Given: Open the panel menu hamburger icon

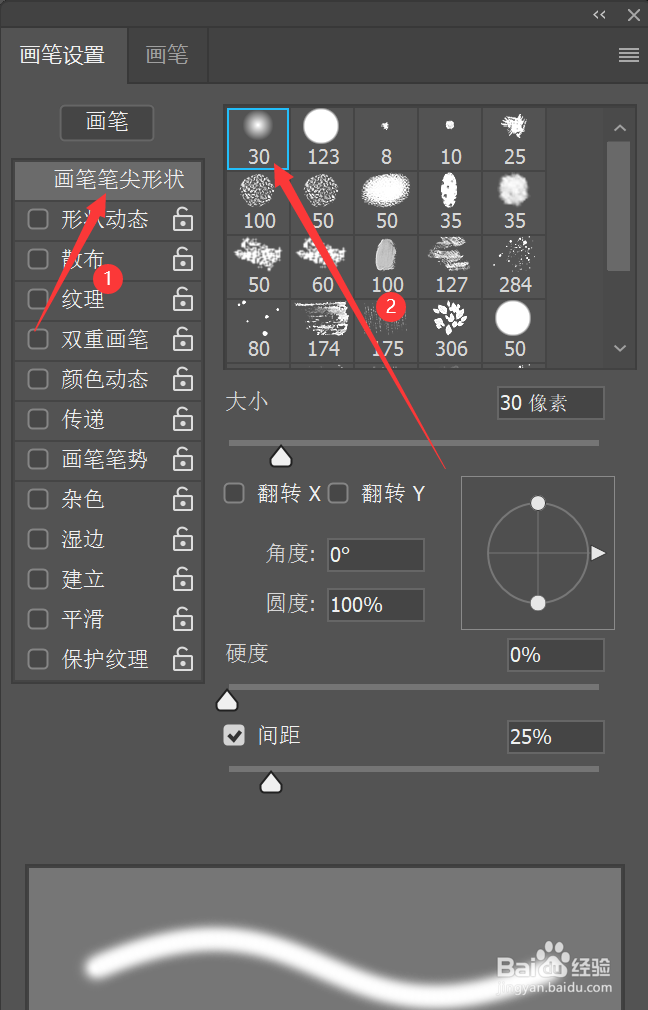Looking at the screenshot, I should pos(629,55).
